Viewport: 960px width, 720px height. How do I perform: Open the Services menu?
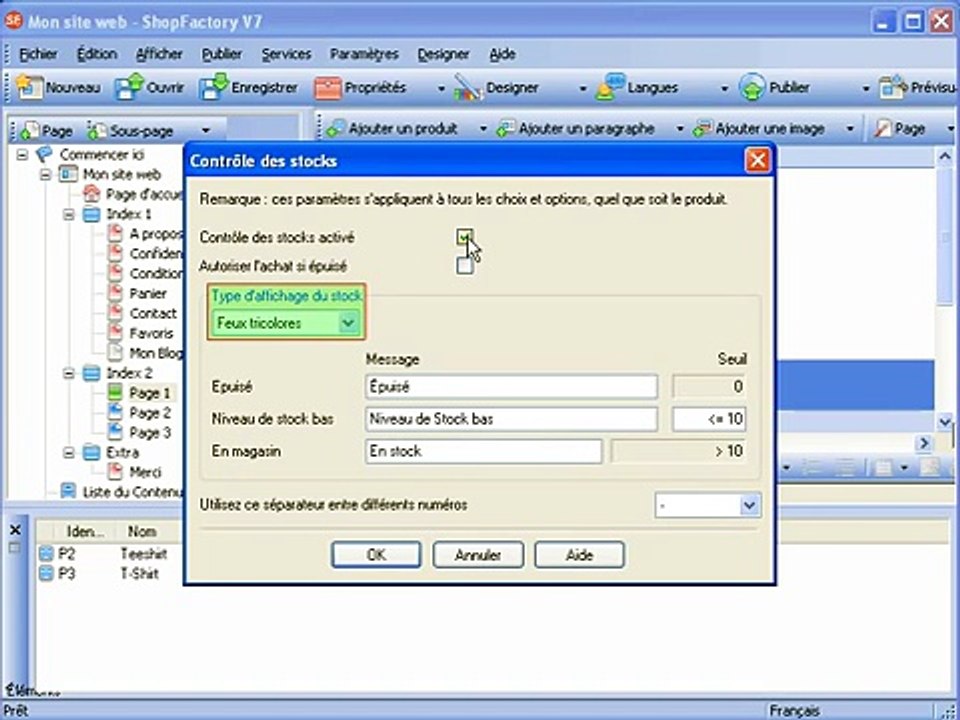point(287,54)
